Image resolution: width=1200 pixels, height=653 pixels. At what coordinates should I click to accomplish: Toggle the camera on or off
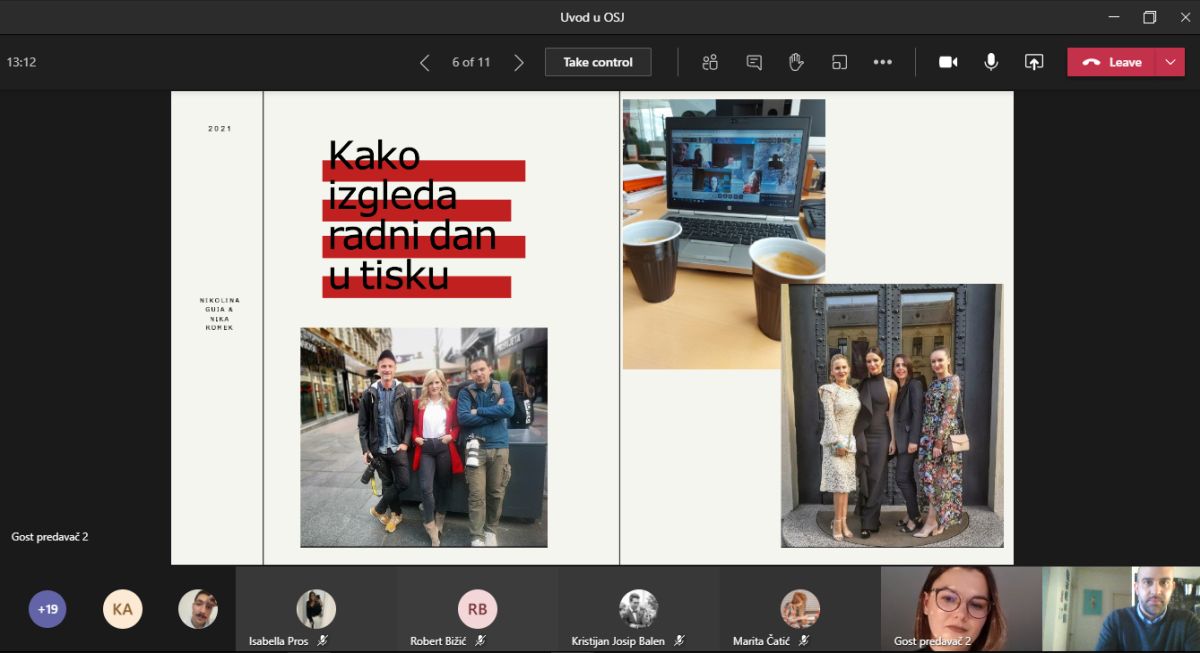click(948, 62)
